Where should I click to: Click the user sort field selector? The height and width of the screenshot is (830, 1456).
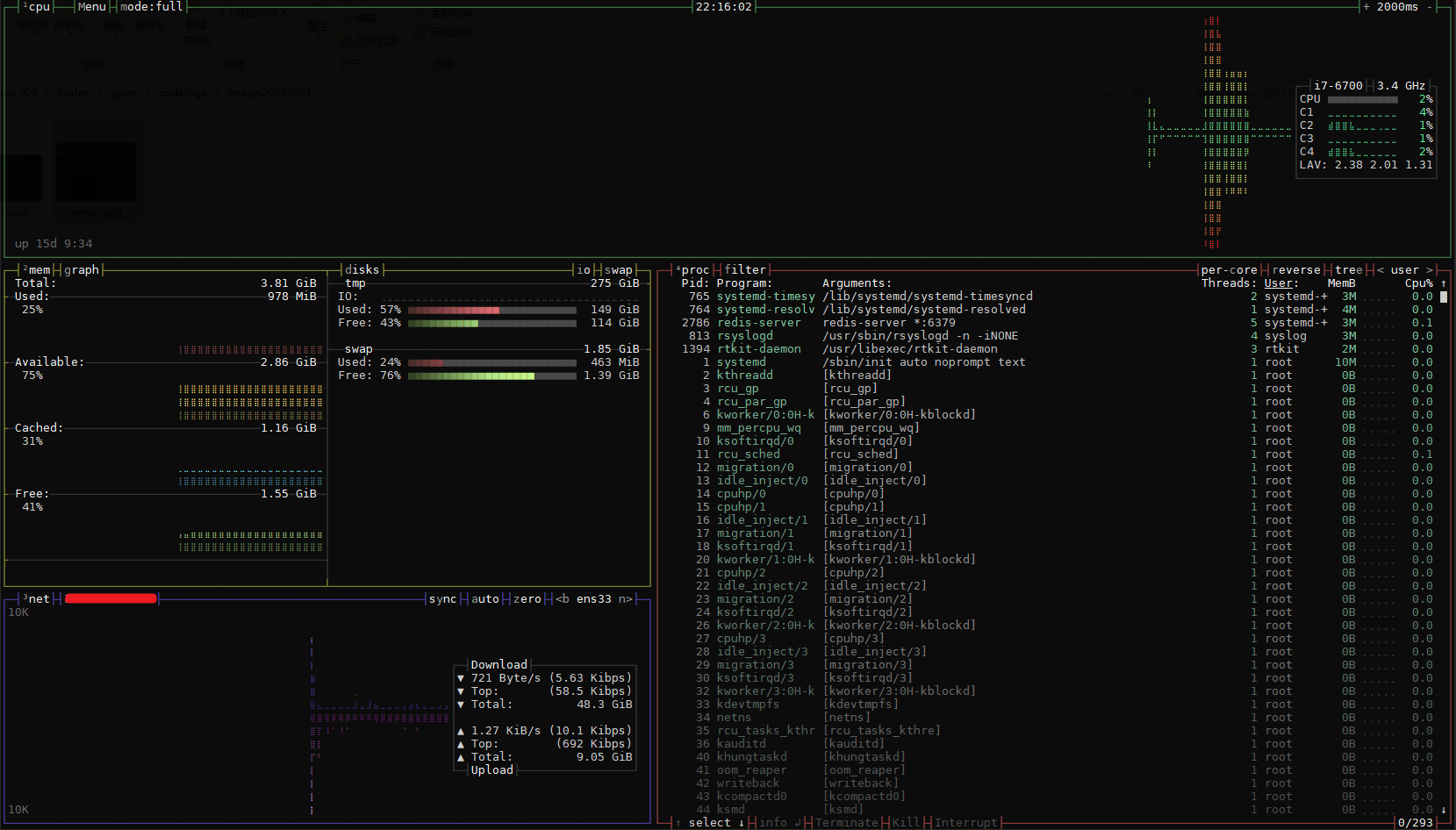[x=1405, y=270]
